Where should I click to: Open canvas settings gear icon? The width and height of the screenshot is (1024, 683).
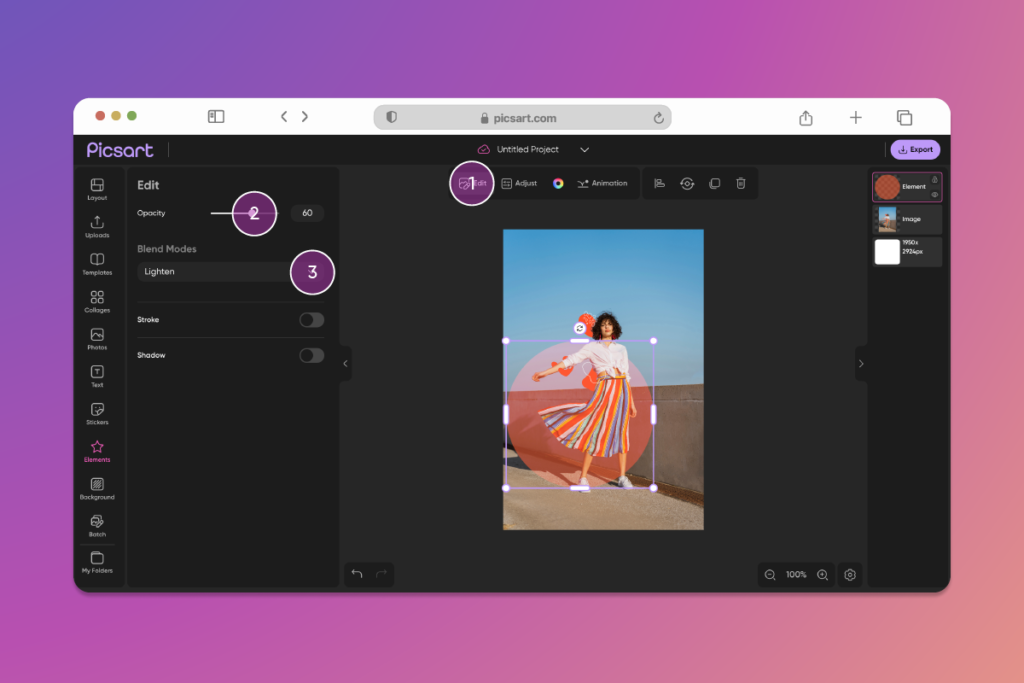tap(850, 575)
